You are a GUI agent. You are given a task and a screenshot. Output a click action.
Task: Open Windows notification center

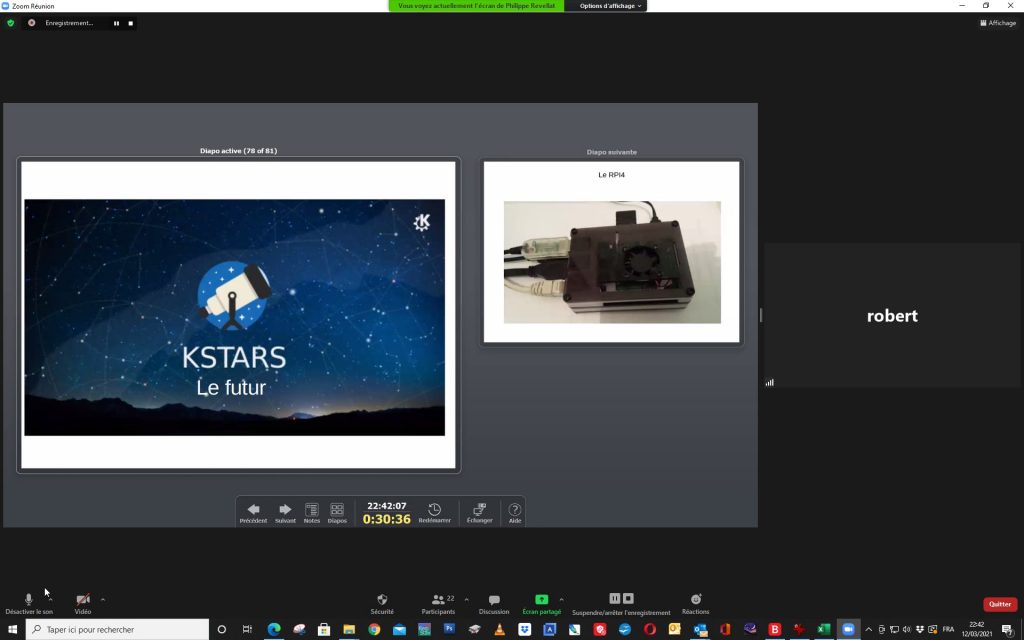point(1008,630)
